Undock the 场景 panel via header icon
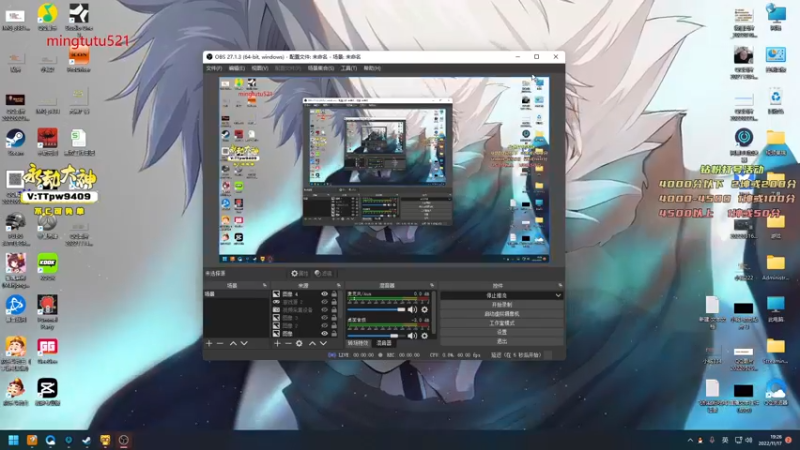 coord(264,285)
